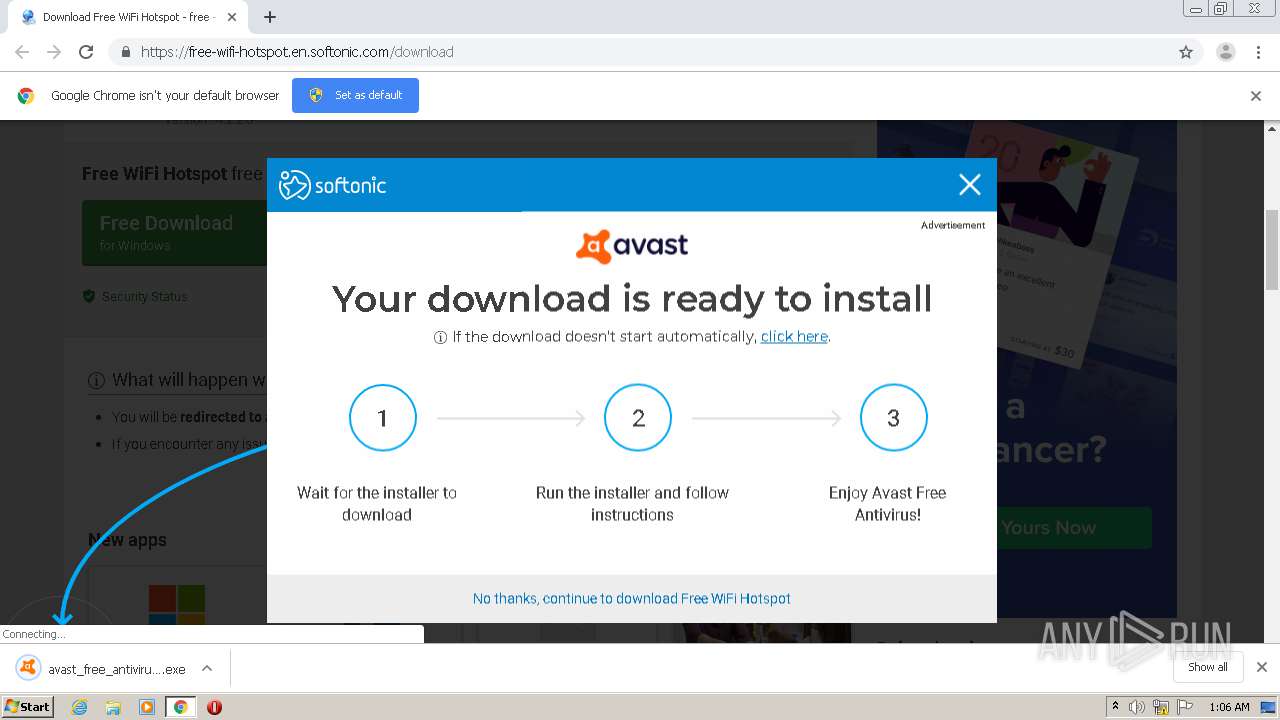Click the forward navigation arrow
This screenshot has width=1280, height=720.
point(54,52)
